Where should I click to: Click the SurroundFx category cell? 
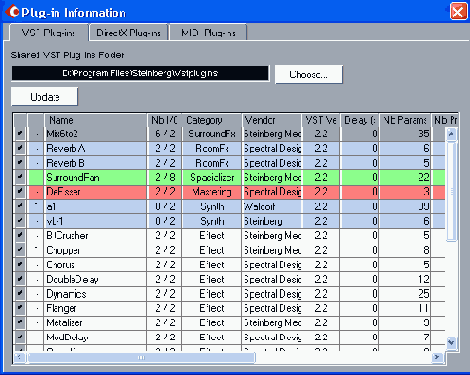(x=212, y=134)
